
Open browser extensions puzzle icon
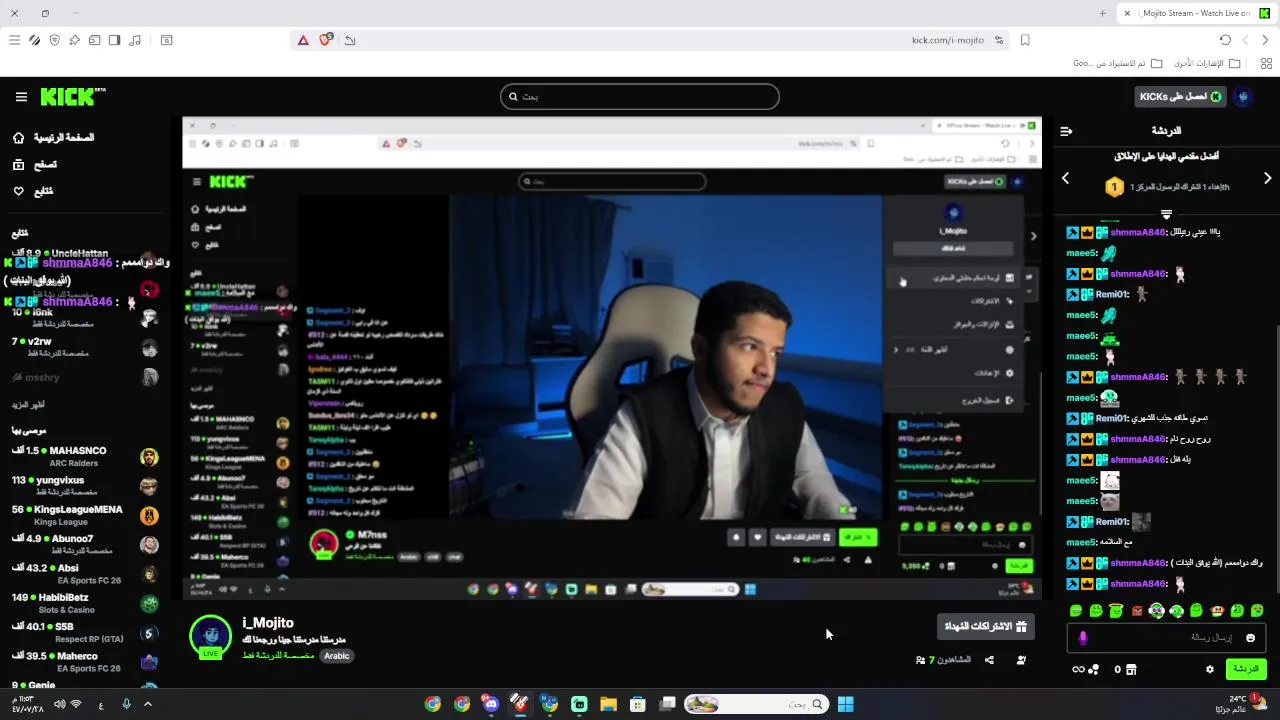[x=74, y=40]
